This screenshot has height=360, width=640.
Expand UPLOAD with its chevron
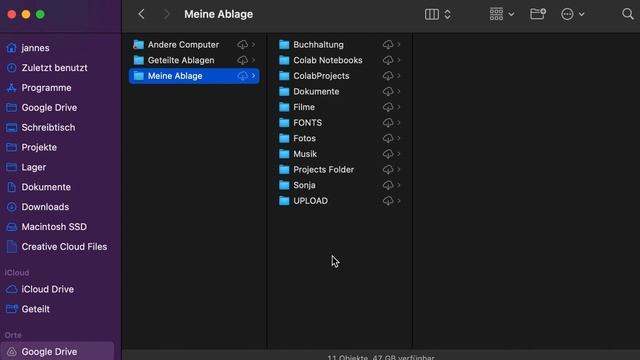click(399, 201)
